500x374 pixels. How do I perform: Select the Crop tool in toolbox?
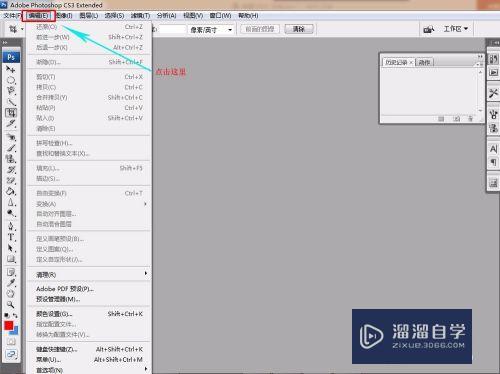(11, 113)
